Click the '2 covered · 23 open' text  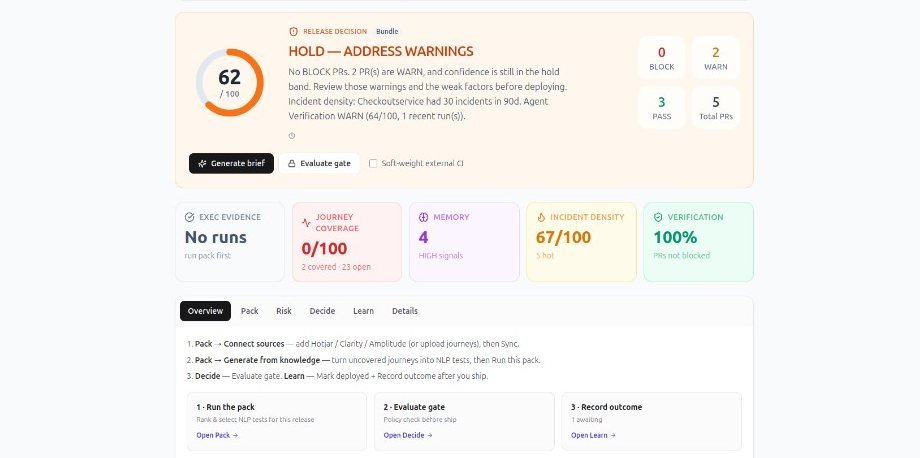[336, 267]
